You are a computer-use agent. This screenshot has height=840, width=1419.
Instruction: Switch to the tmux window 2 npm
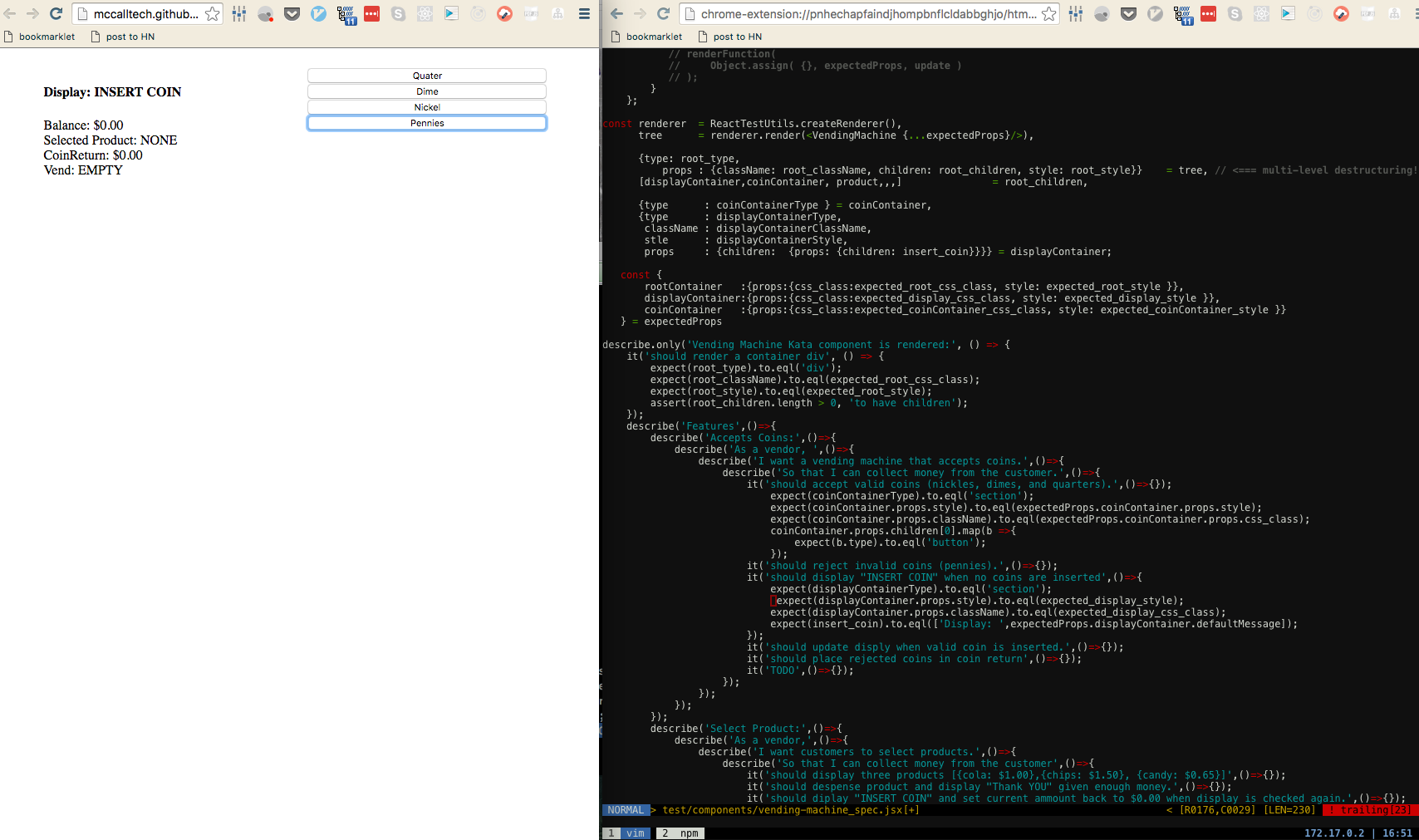(680, 833)
